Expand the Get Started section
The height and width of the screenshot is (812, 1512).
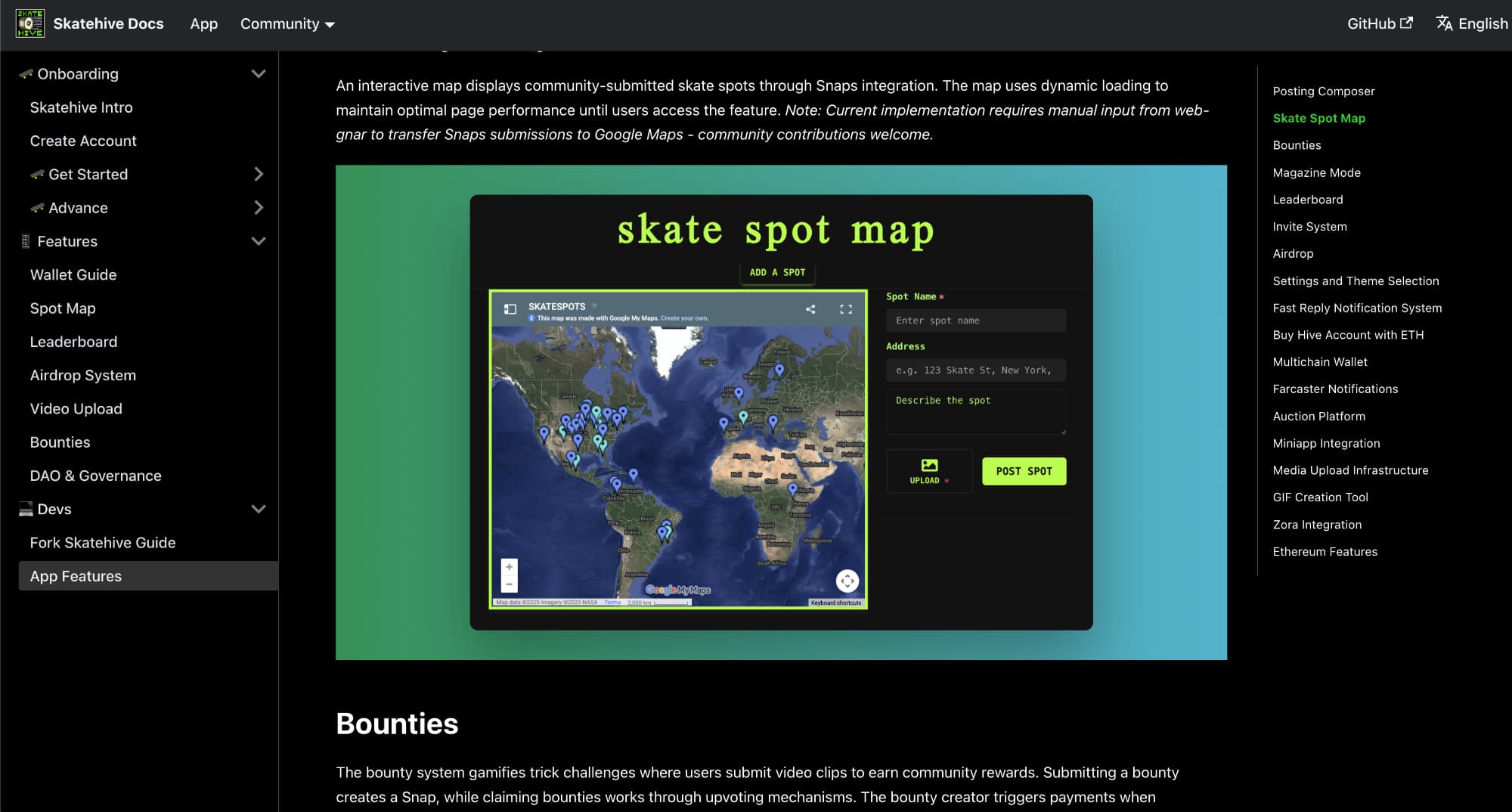pos(259,175)
